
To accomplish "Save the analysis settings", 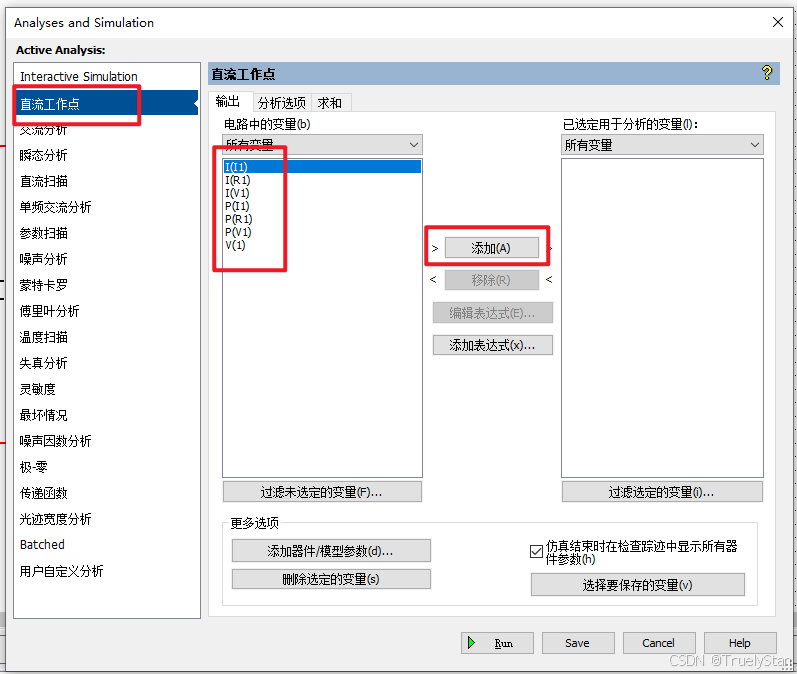I will pos(578,643).
